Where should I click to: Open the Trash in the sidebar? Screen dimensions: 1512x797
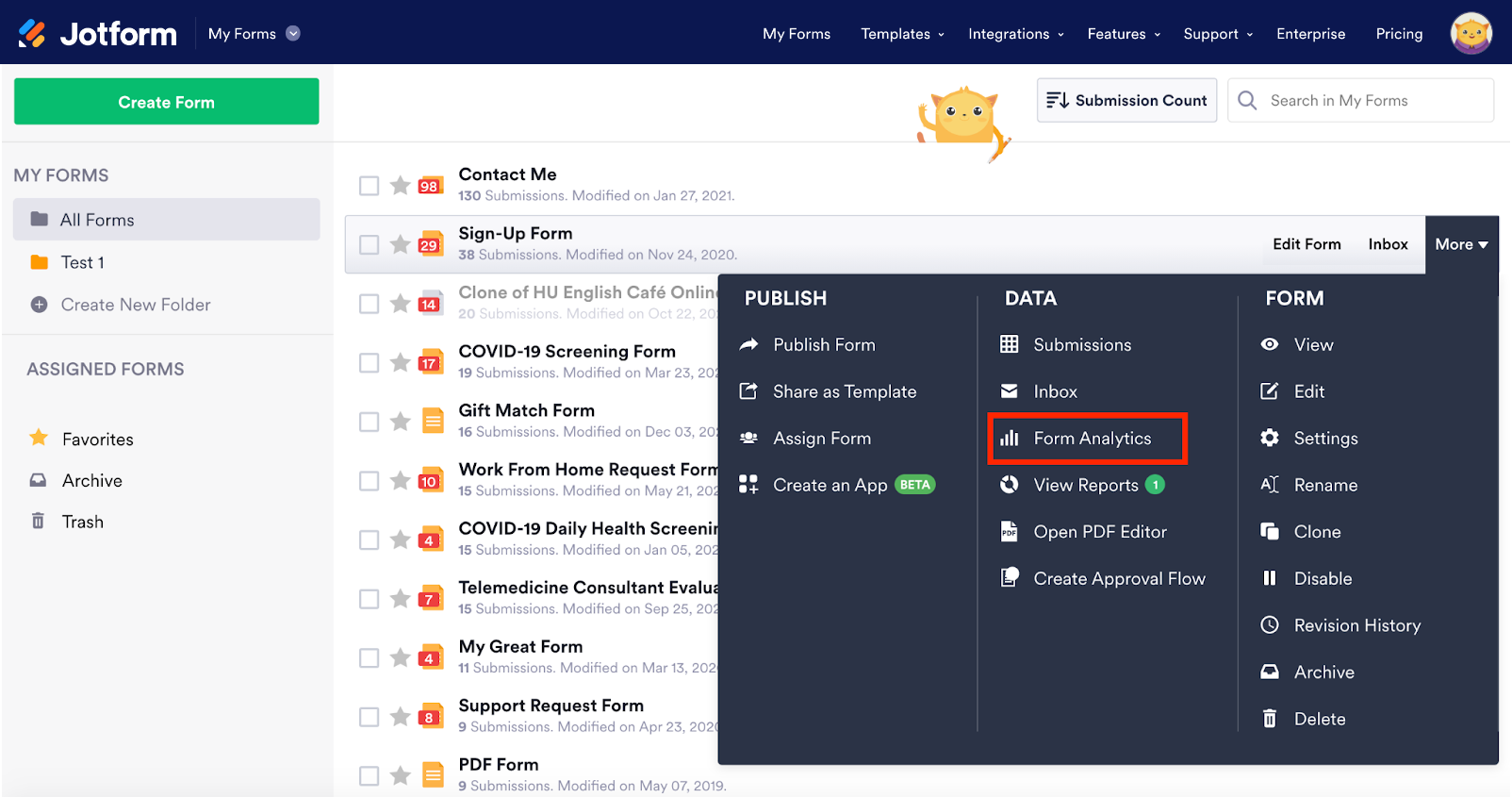pos(82,522)
